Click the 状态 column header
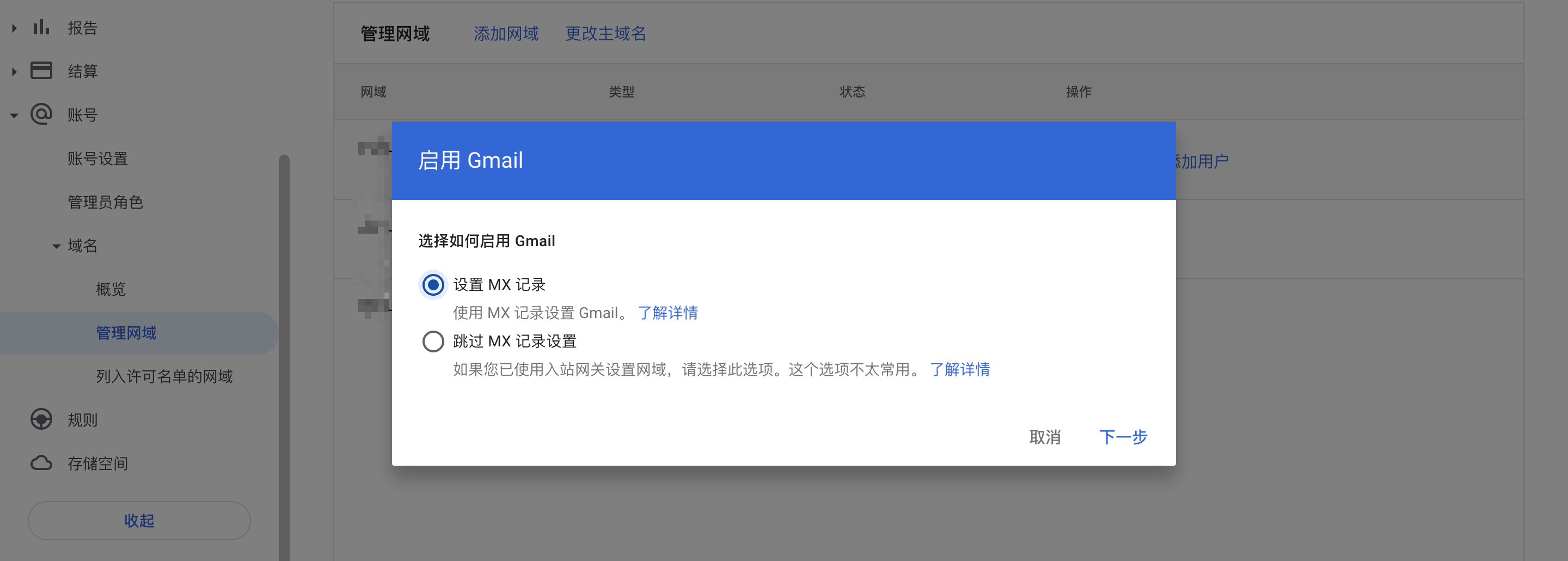1568x561 pixels. 852,92
